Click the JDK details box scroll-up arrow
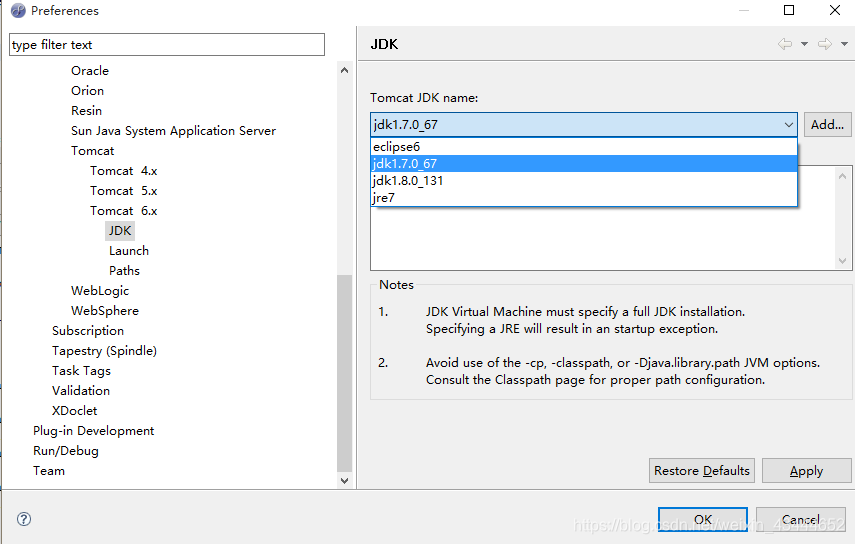855x544 pixels. pos(842,176)
